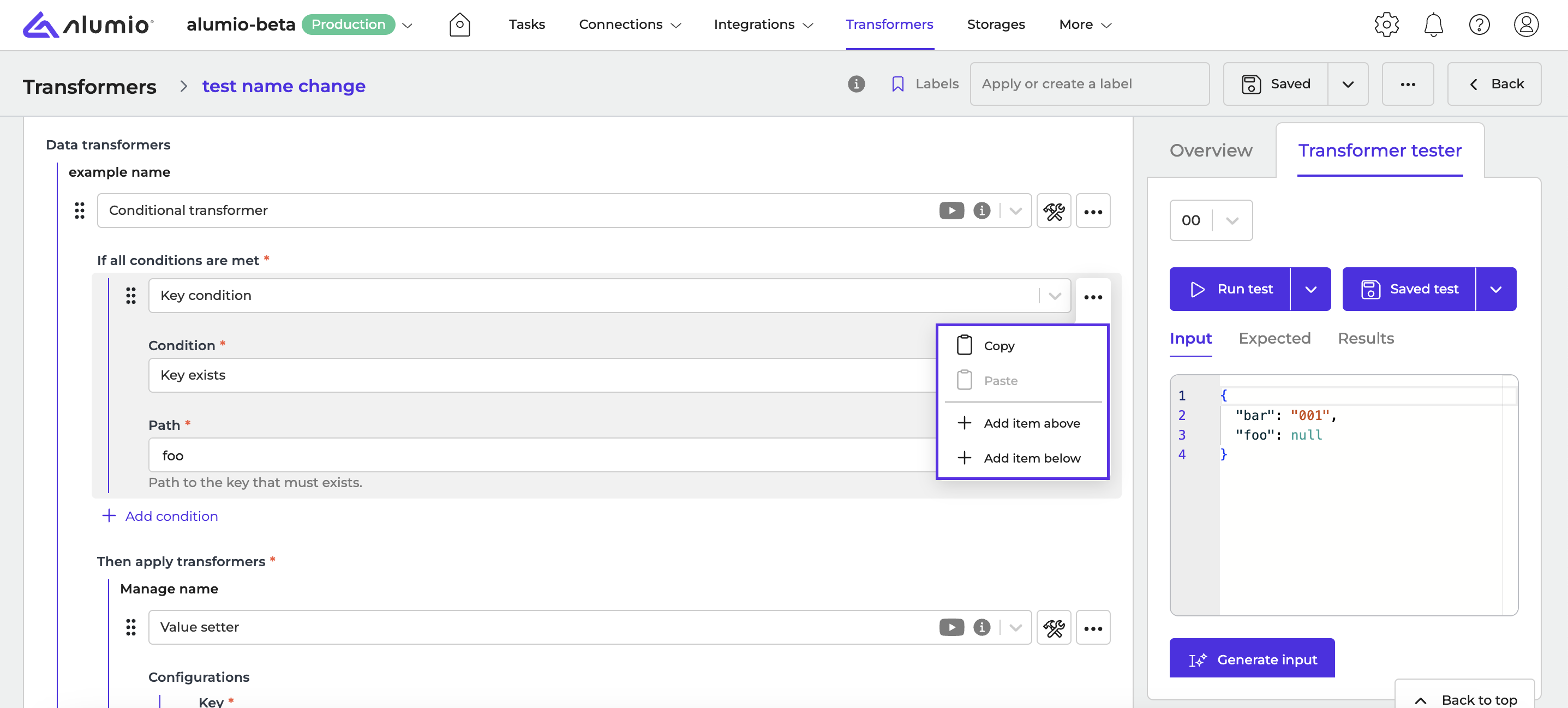Open the Value setter type dropdown
1568x708 pixels.
point(1015,628)
